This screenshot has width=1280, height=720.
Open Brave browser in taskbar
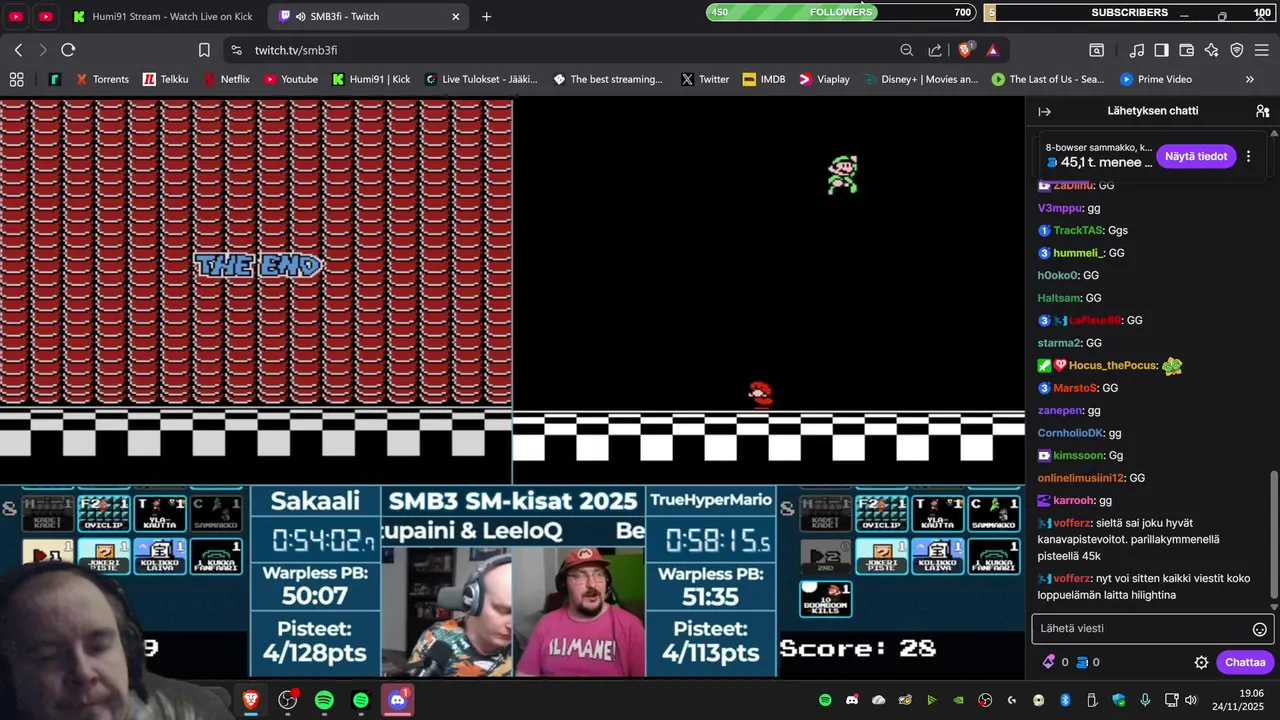(x=251, y=700)
